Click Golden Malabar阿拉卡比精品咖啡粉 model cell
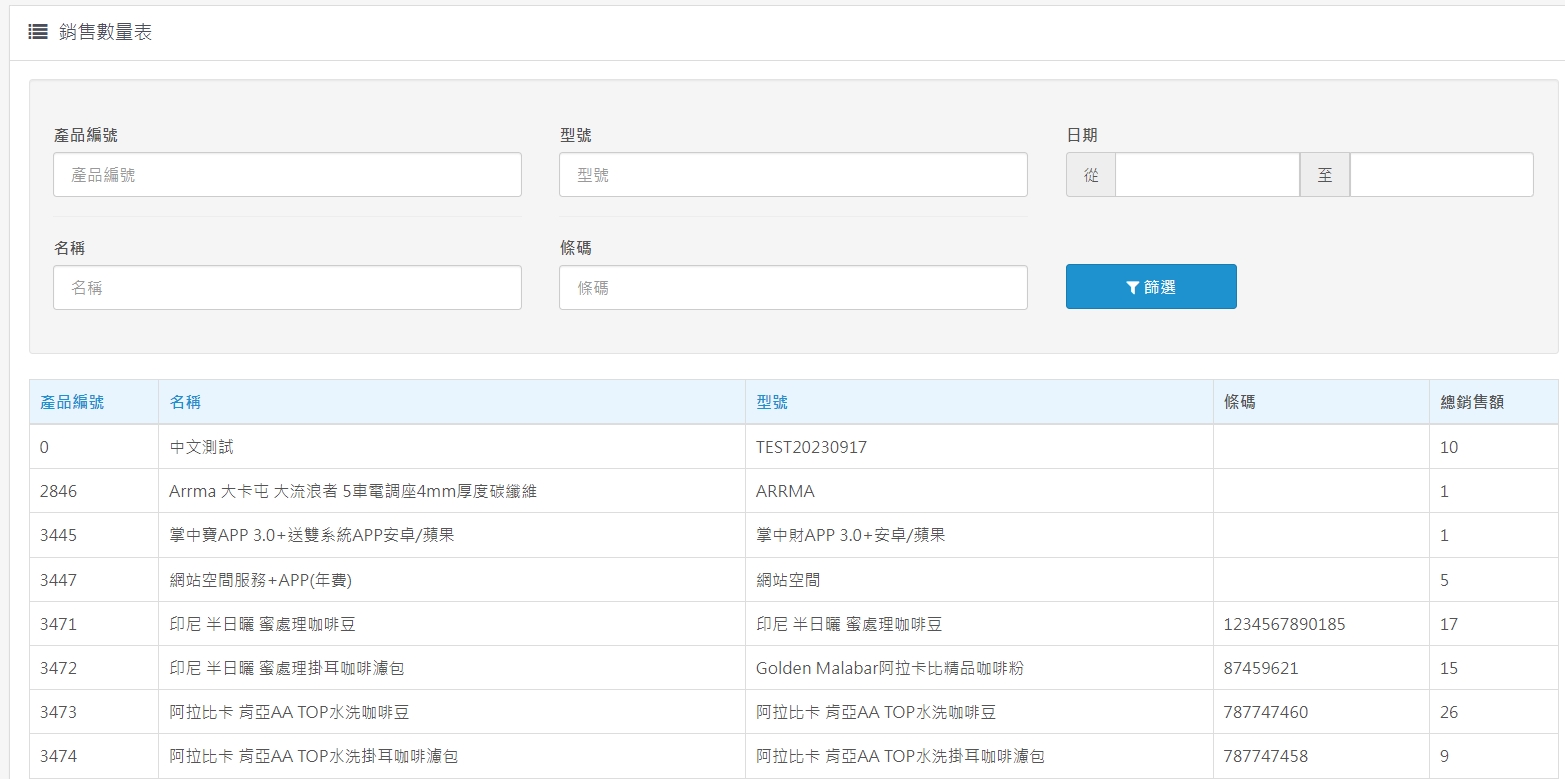The width and height of the screenshot is (1565, 779). 890,668
